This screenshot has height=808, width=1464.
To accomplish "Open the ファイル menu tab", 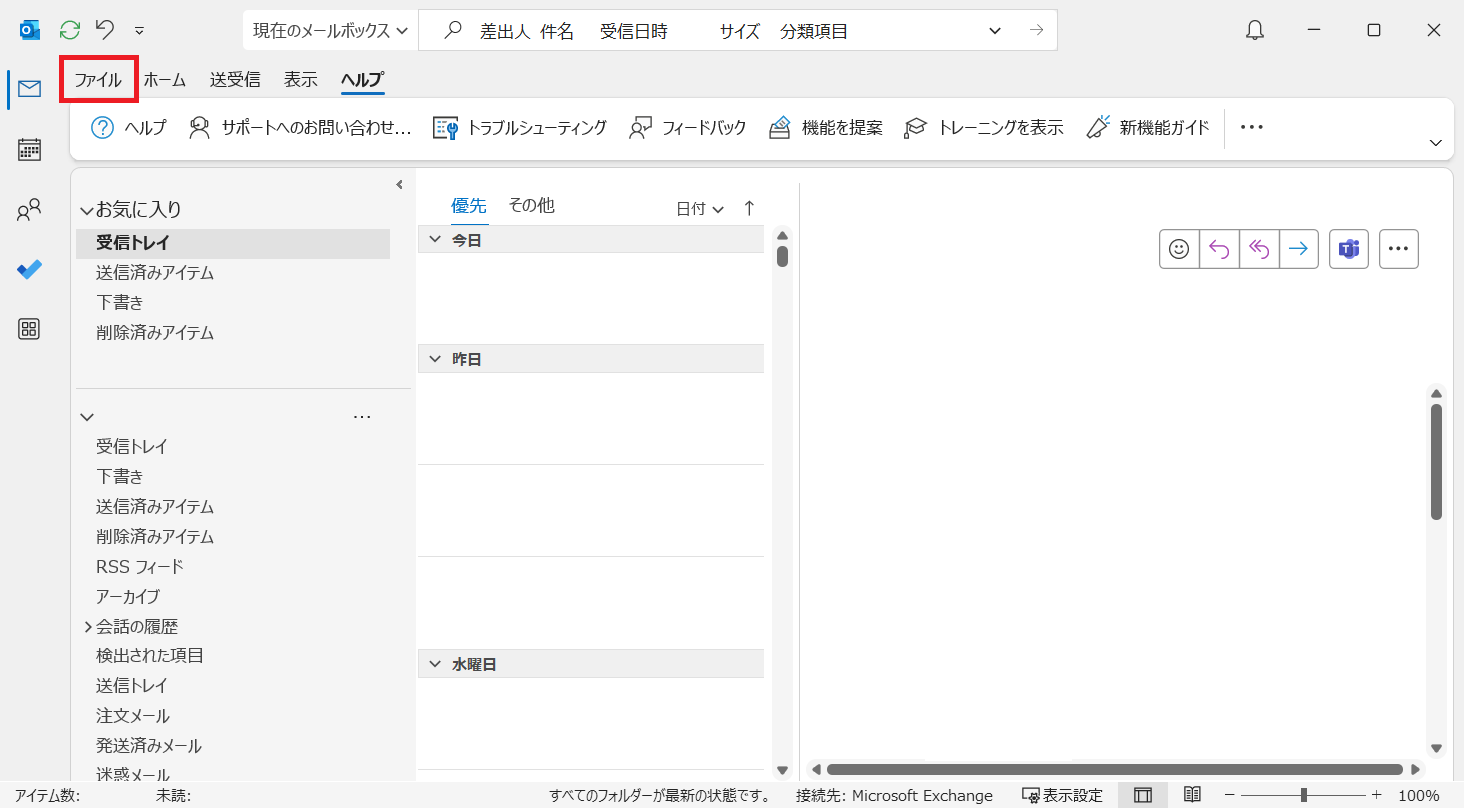I will click(98, 80).
